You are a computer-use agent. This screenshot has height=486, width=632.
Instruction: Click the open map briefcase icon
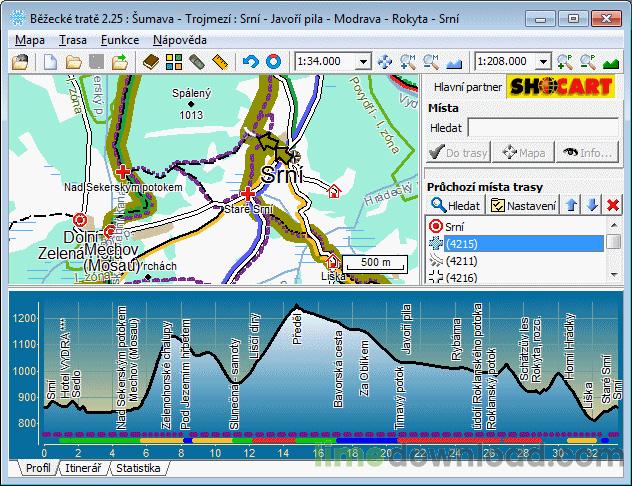(x=20, y=62)
